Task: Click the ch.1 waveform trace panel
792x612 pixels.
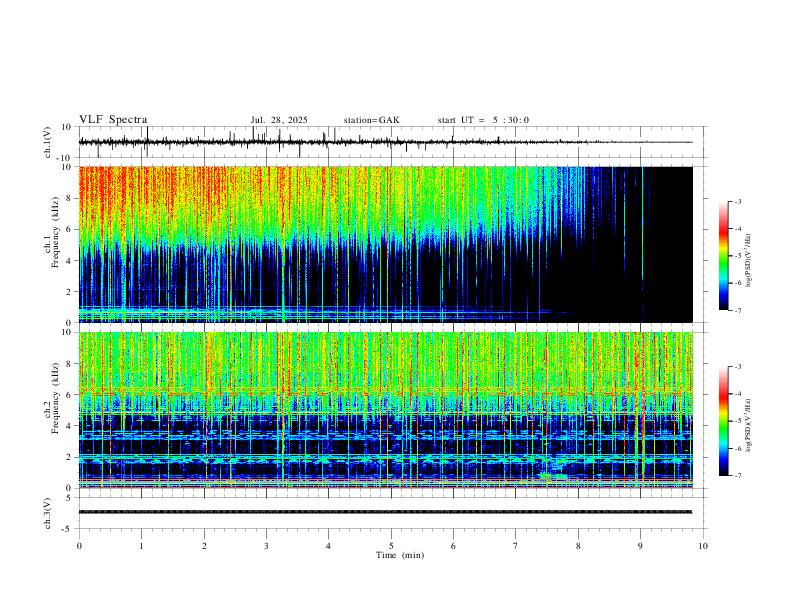Action: [x=391, y=142]
